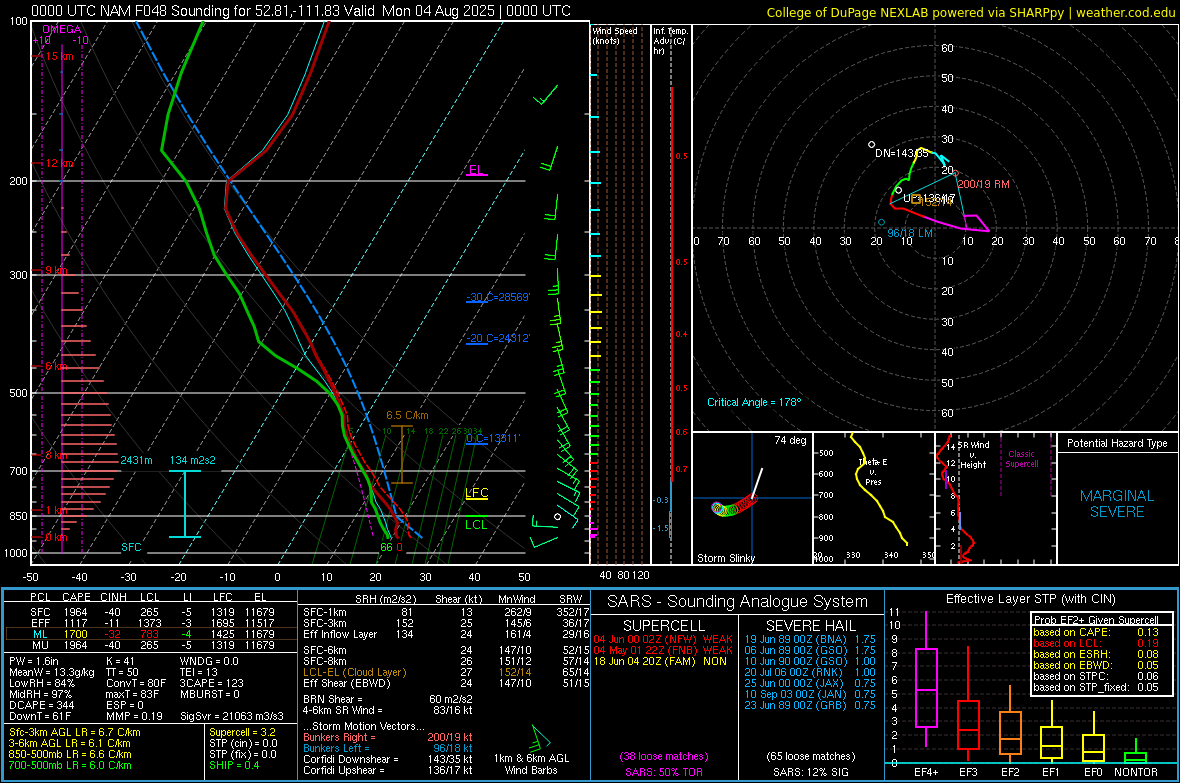1180x783 pixels.
Task: Select the highlighted ML parcel row
Action: click(x=152, y=634)
